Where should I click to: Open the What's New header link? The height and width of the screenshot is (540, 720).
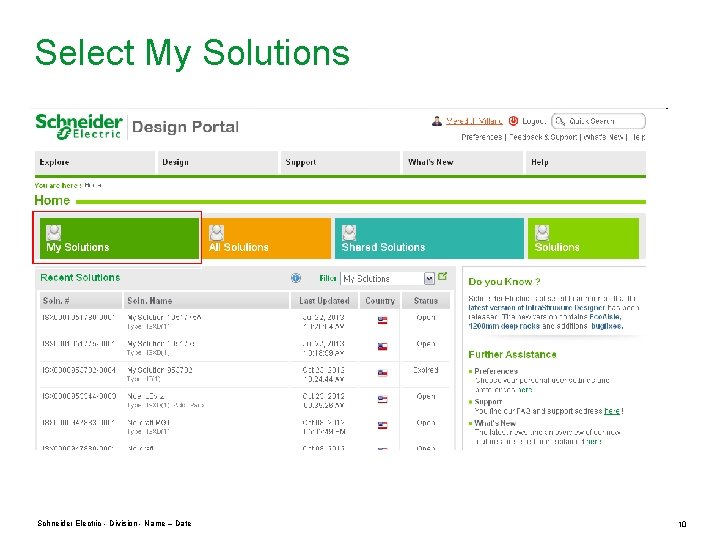click(x=603, y=137)
